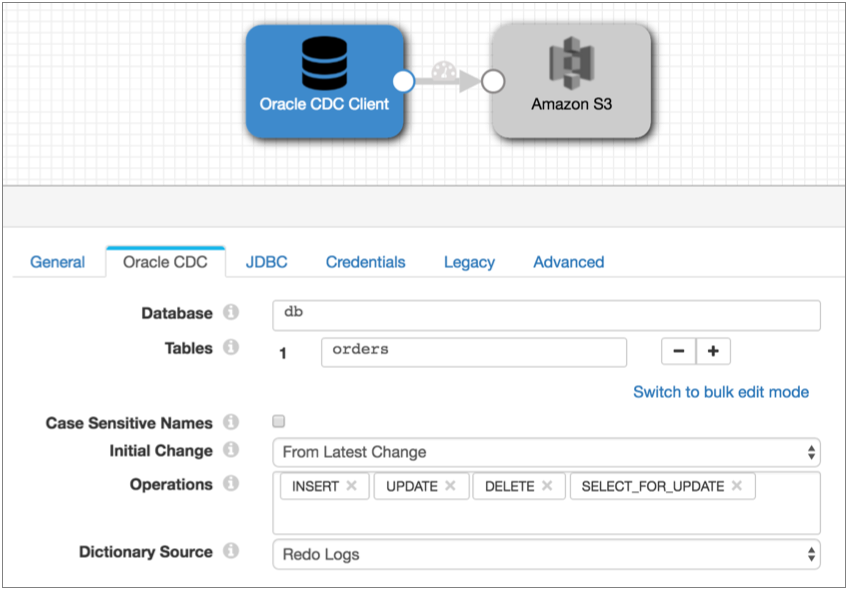847x590 pixels.
Task: Enable the Case Sensitive Names checkbox
Action: (279, 422)
